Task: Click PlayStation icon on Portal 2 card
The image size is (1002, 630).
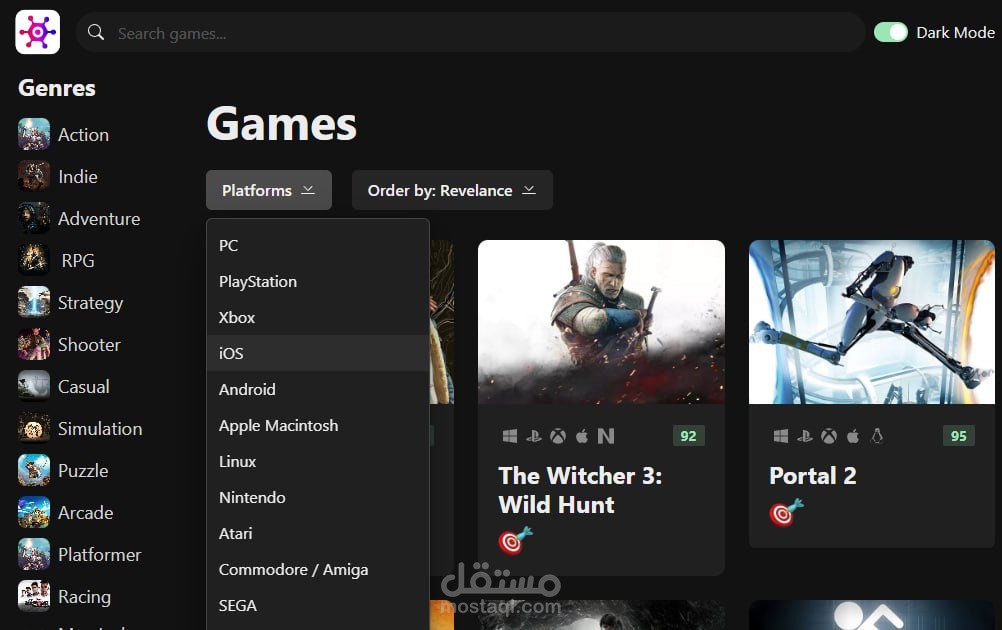Action: [x=805, y=436]
